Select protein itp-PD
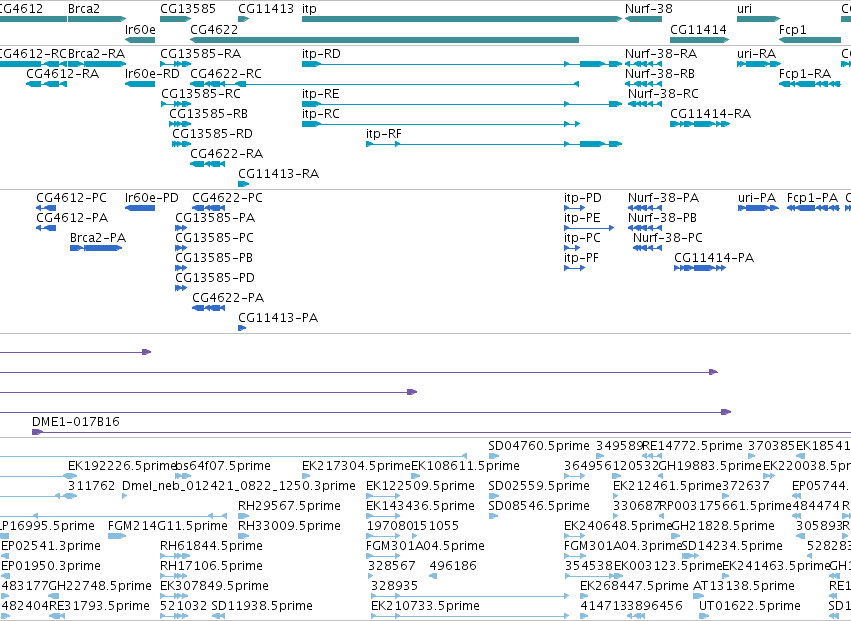 click(x=575, y=208)
